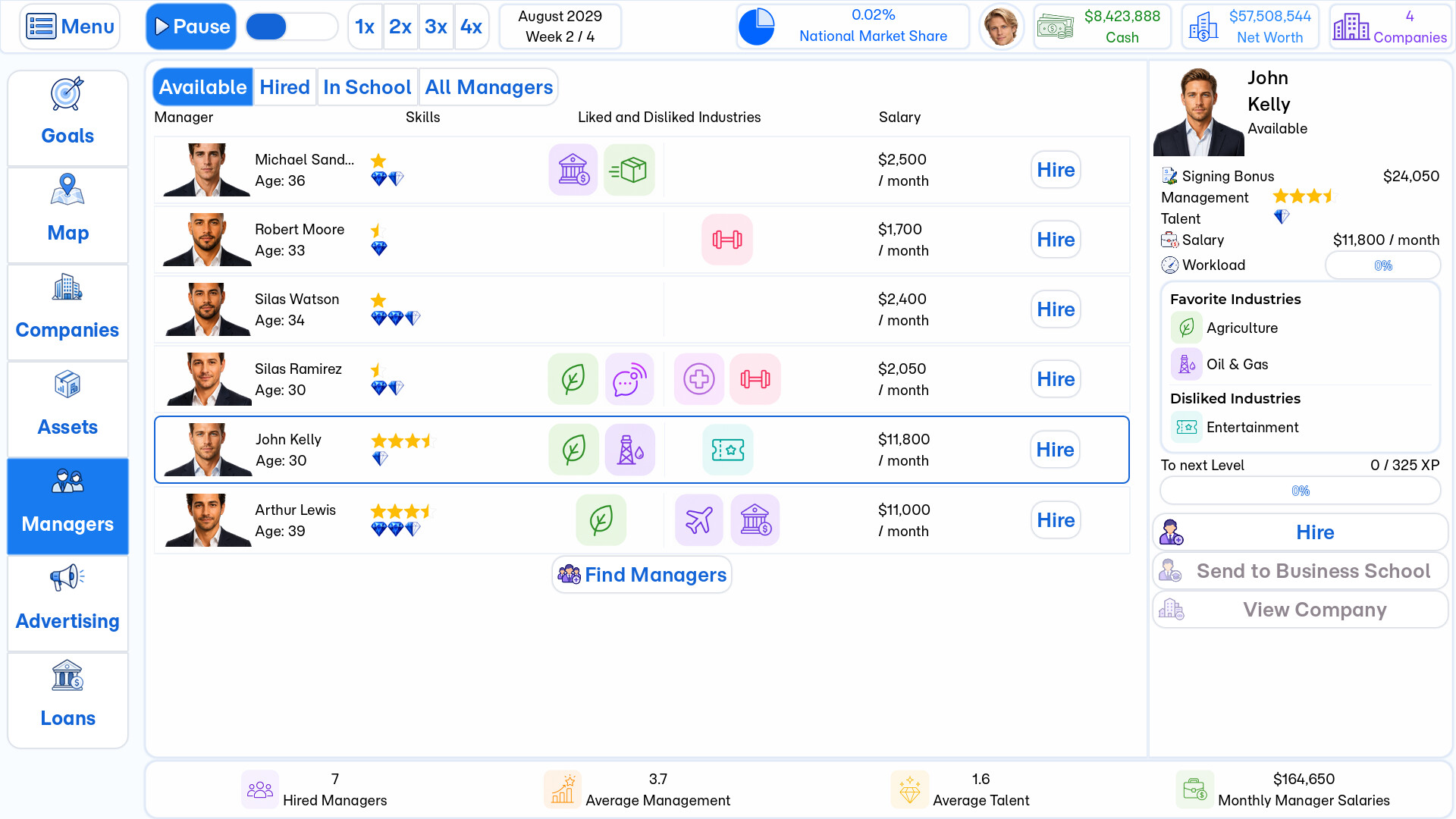Set game speed to 1x

pyautogui.click(x=365, y=27)
